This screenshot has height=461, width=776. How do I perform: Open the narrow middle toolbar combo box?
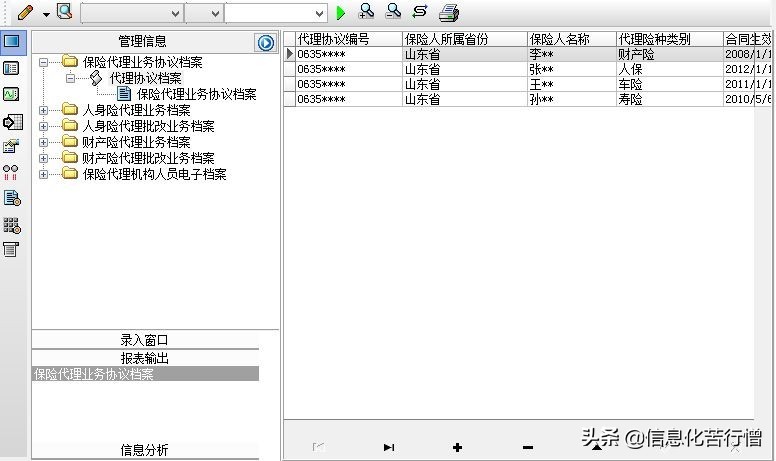pyautogui.click(x=204, y=13)
